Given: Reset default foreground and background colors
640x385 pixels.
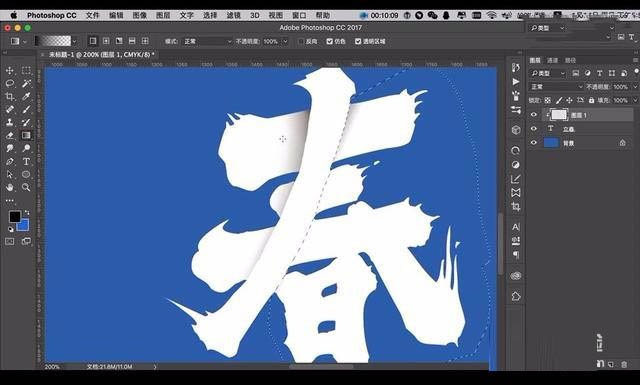Looking at the screenshot, I should [x=11, y=229].
